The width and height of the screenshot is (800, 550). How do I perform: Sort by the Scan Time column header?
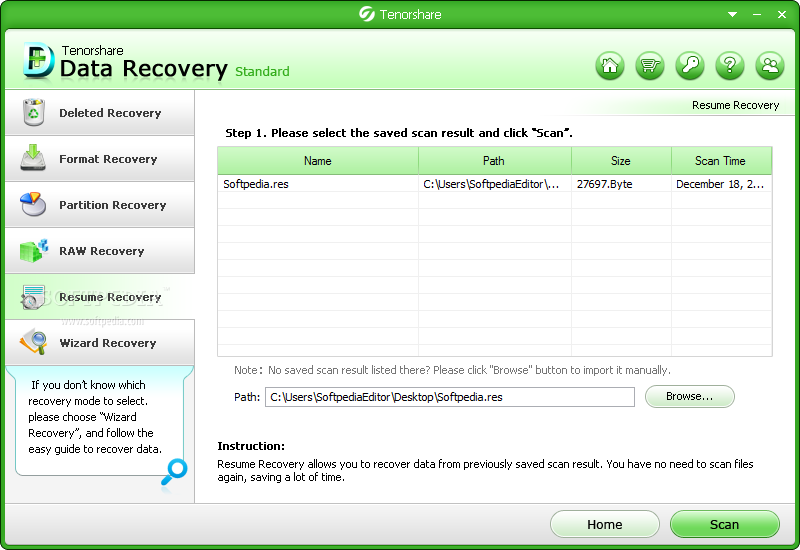point(721,161)
